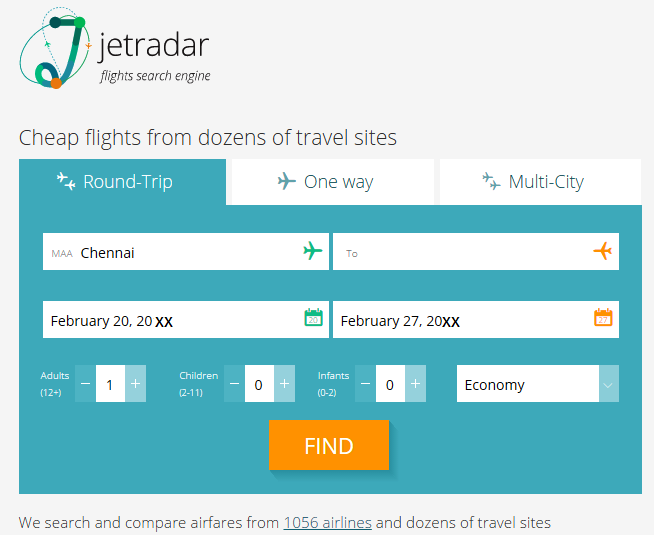Increase the Children count
The height and width of the screenshot is (535, 654).
(x=285, y=384)
